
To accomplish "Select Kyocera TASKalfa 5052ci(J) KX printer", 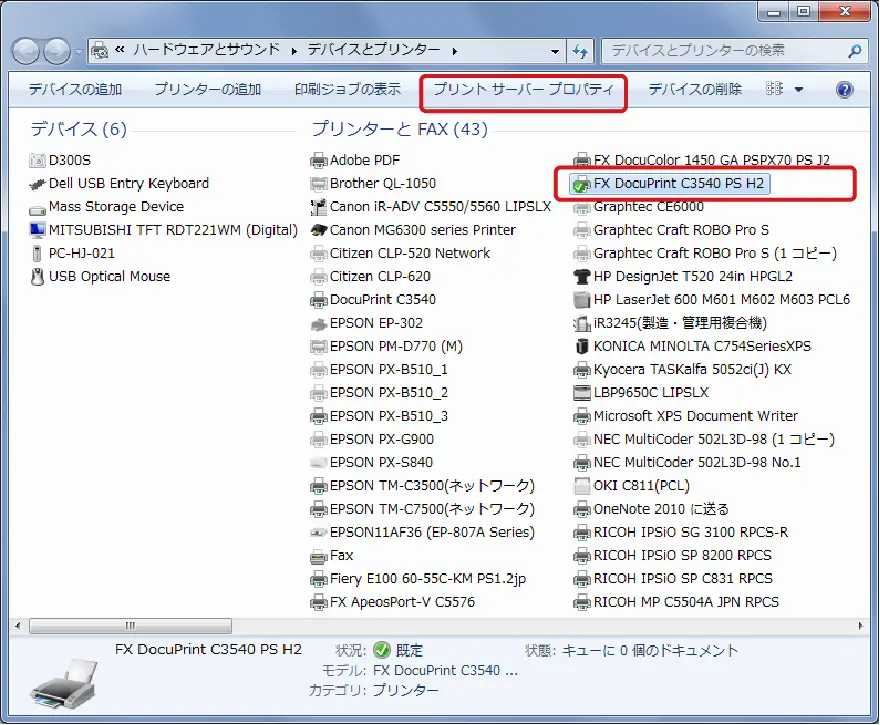I will [682, 370].
